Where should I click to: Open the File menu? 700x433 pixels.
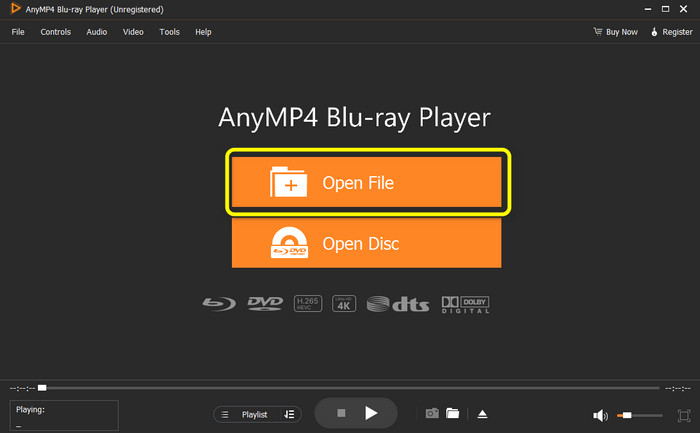[x=18, y=32]
